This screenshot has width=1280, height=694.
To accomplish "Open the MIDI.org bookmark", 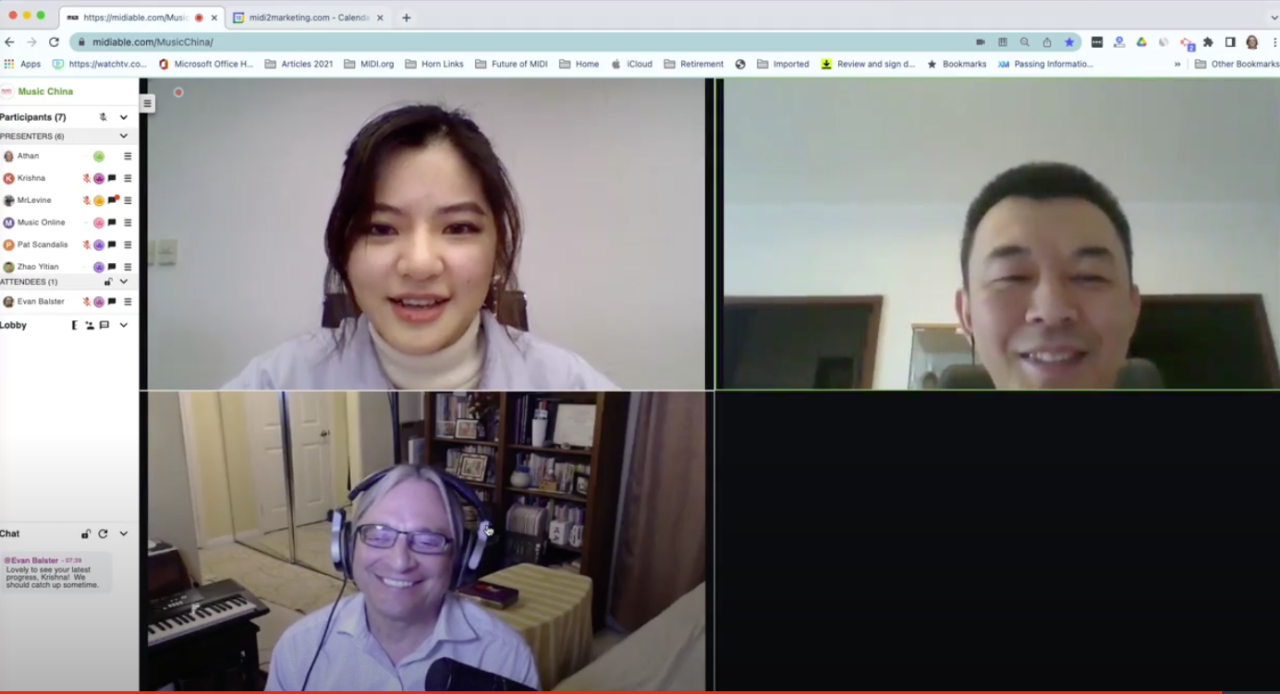I will (x=369, y=64).
